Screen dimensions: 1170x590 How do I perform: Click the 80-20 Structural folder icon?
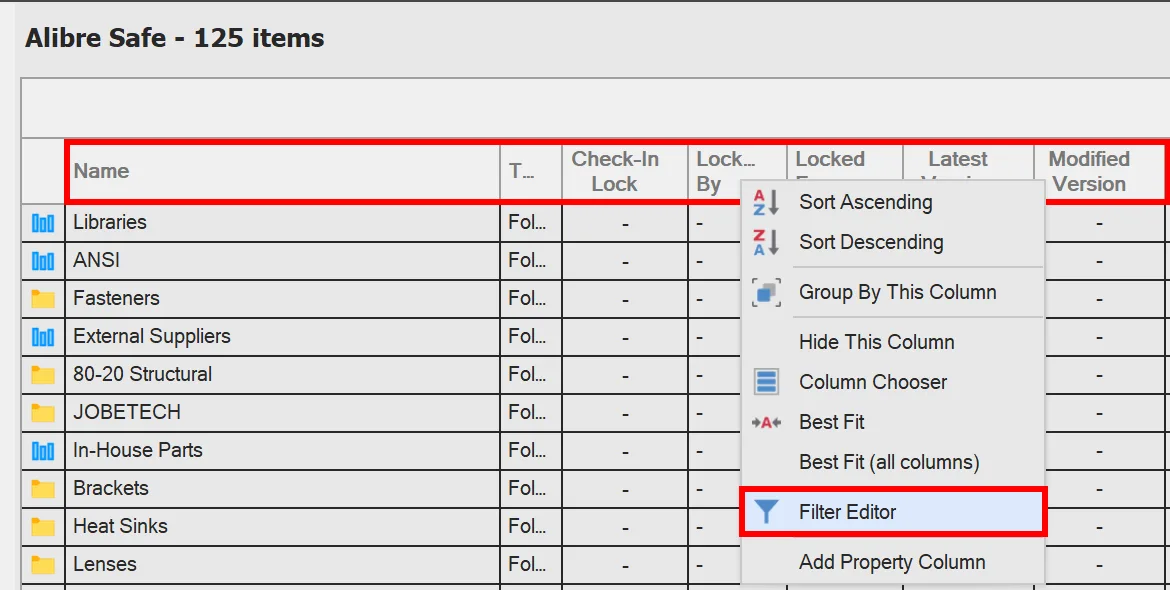[x=43, y=375]
